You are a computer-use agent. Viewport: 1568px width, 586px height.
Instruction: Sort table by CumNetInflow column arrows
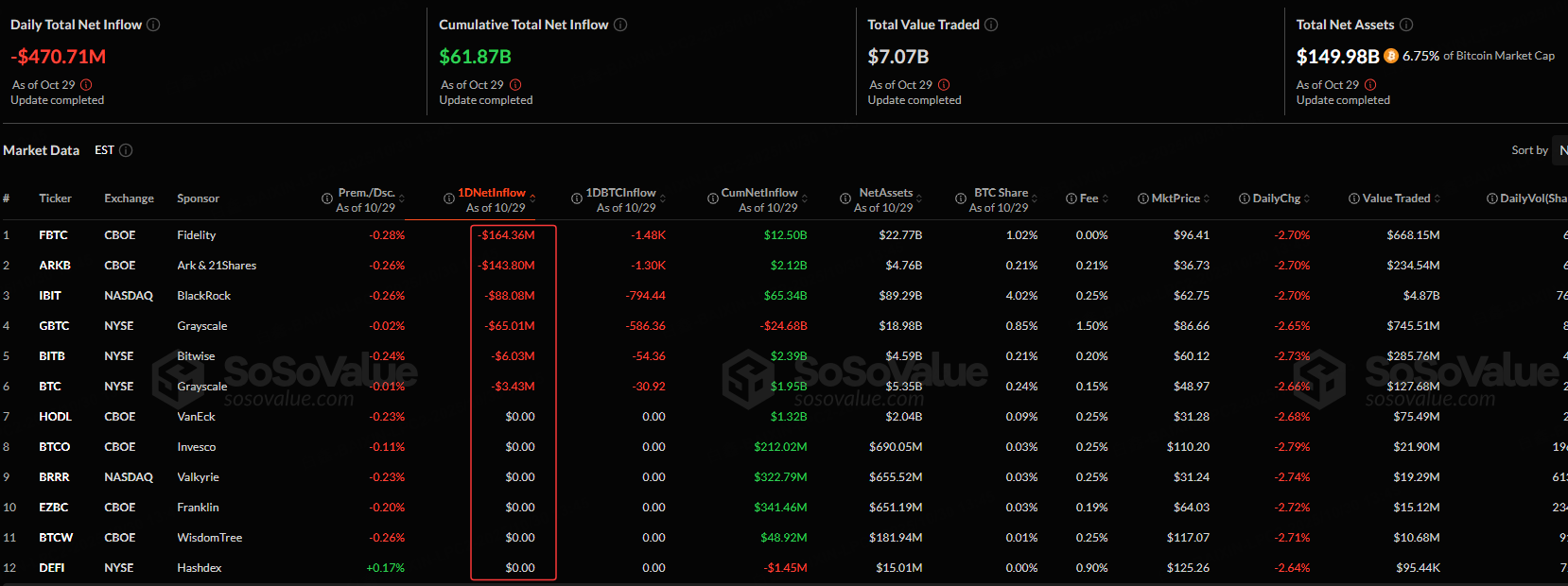pyautogui.click(x=805, y=198)
